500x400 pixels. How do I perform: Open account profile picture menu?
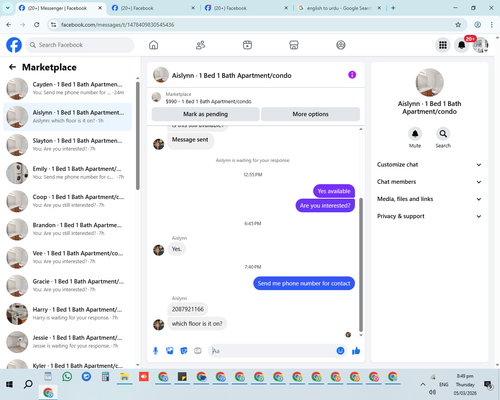[481, 45]
